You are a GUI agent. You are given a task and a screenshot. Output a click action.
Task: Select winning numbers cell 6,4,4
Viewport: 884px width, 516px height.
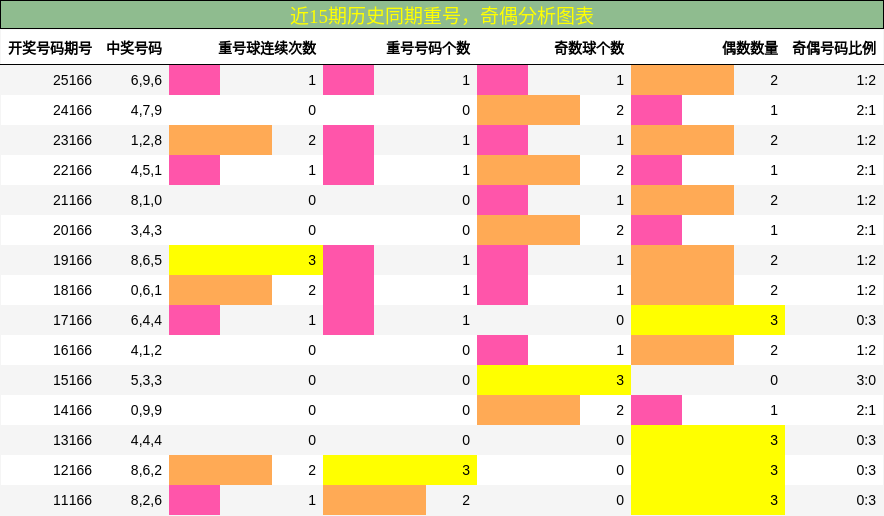point(146,320)
